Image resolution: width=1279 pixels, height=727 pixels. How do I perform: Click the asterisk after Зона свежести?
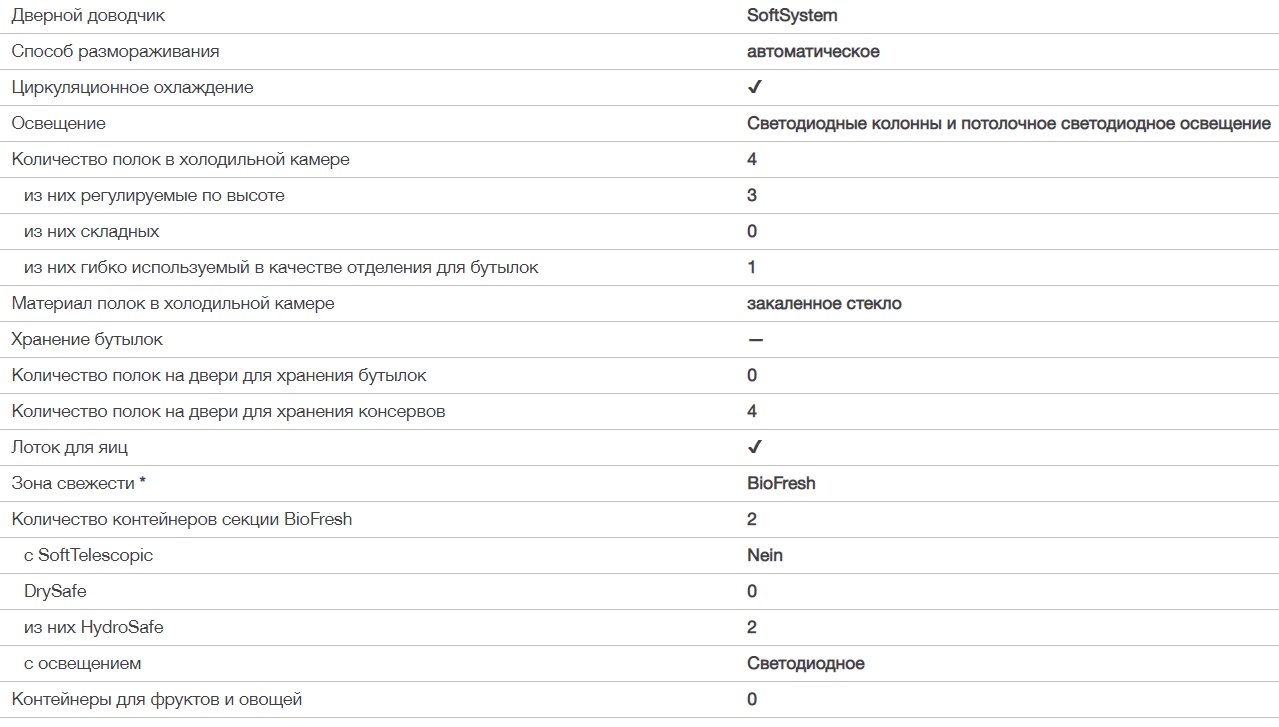(143, 482)
